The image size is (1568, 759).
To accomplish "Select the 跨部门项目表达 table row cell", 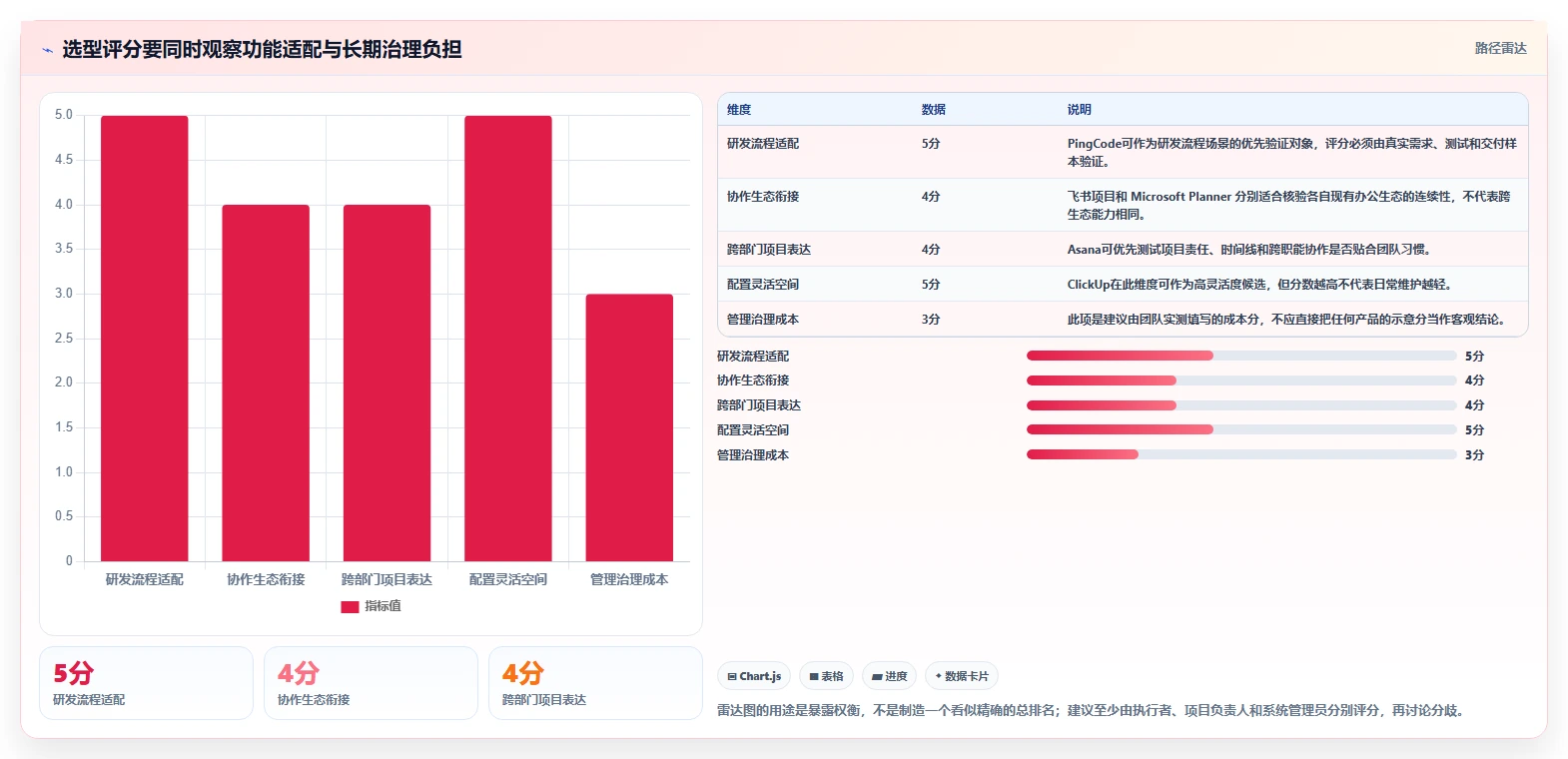I will 769,250.
